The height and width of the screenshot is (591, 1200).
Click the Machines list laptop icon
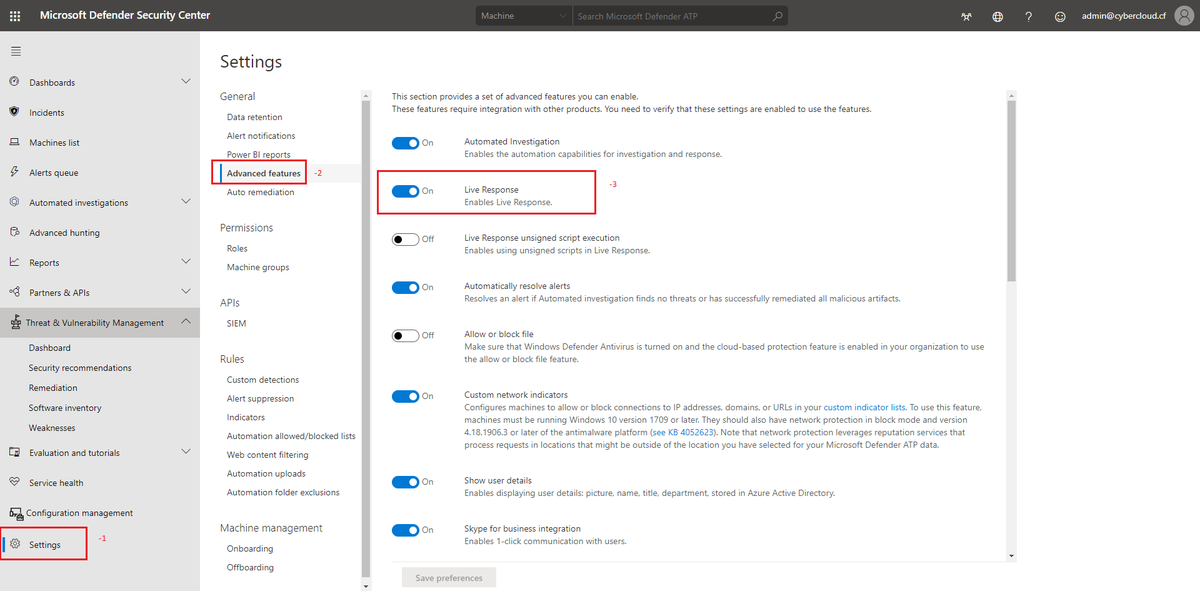click(x=14, y=142)
